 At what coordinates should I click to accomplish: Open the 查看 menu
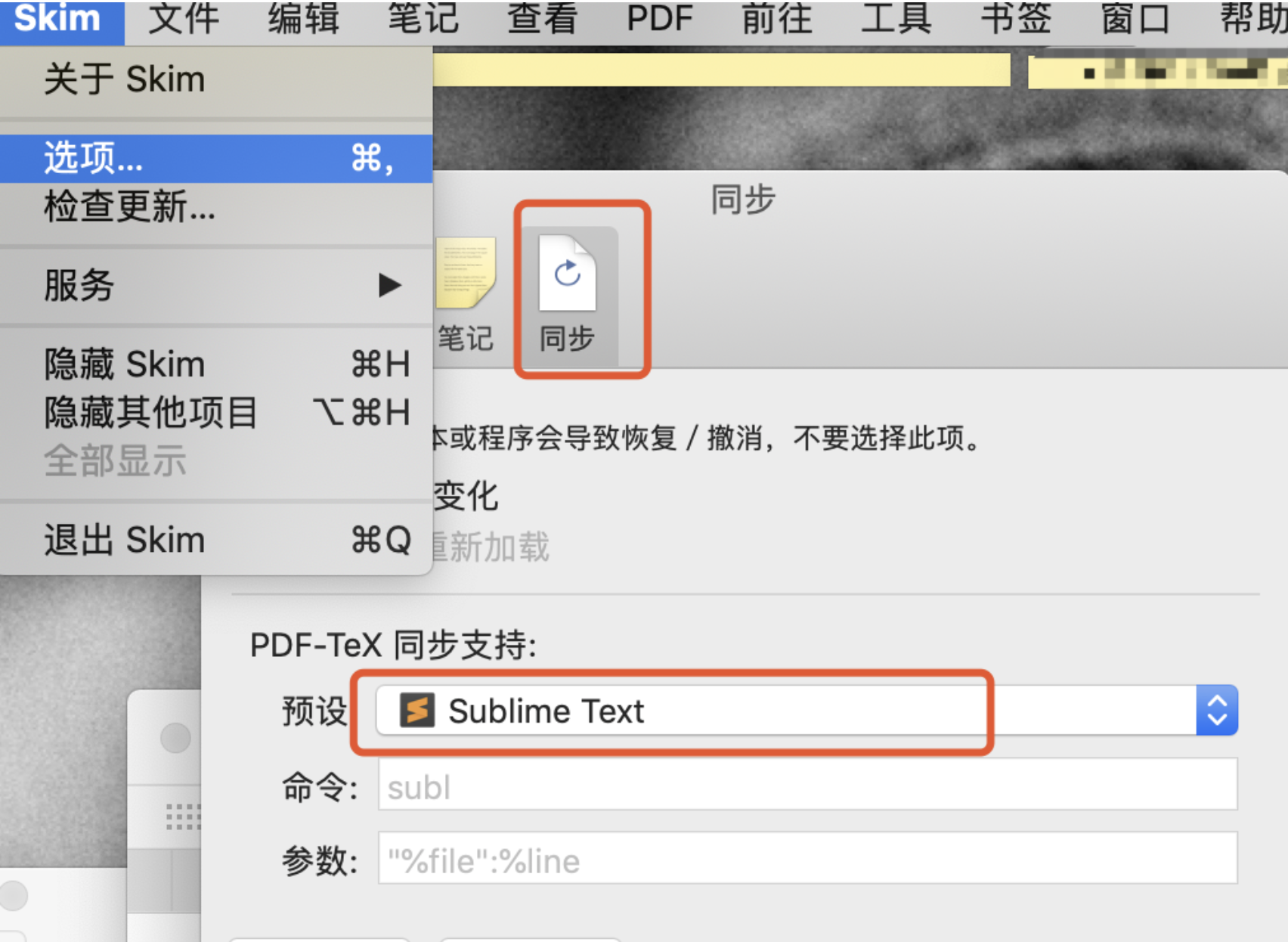(543, 20)
